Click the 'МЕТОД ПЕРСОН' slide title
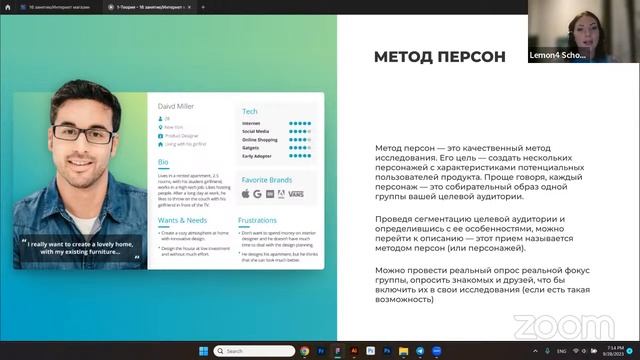This screenshot has width=640, height=360. coord(440,57)
